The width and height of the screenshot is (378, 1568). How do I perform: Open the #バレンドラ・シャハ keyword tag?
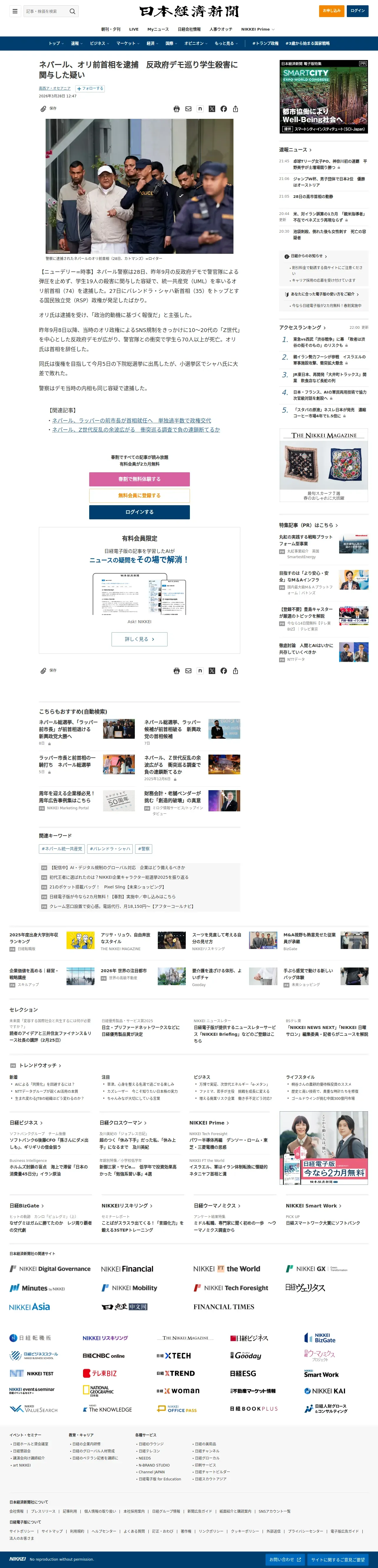tap(110, 848)
